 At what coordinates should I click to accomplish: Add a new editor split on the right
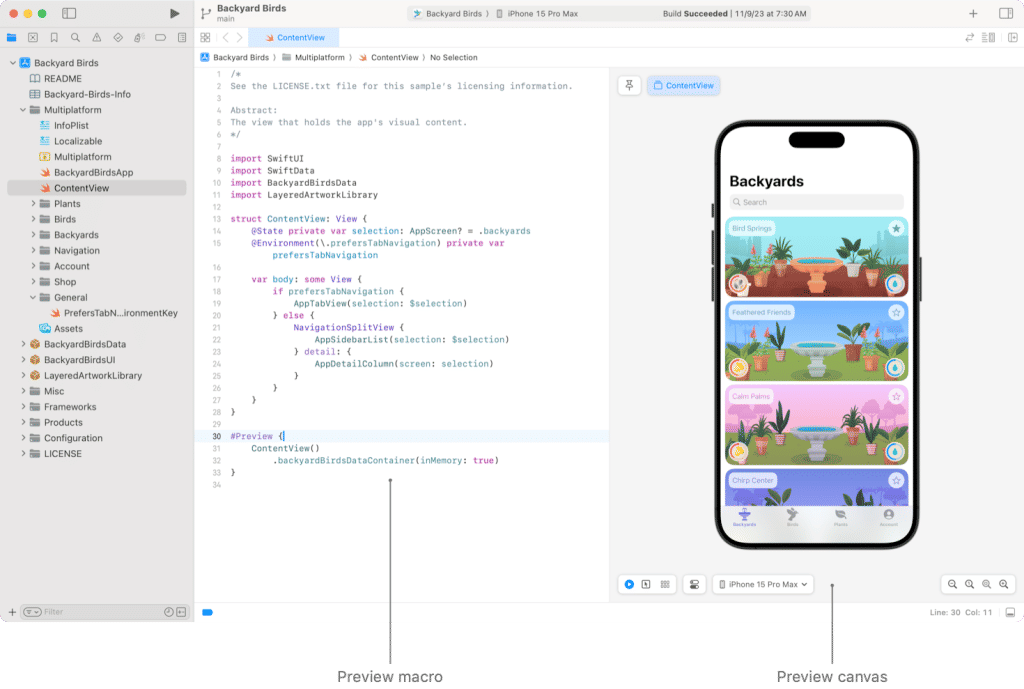(x=1012, y=37)
